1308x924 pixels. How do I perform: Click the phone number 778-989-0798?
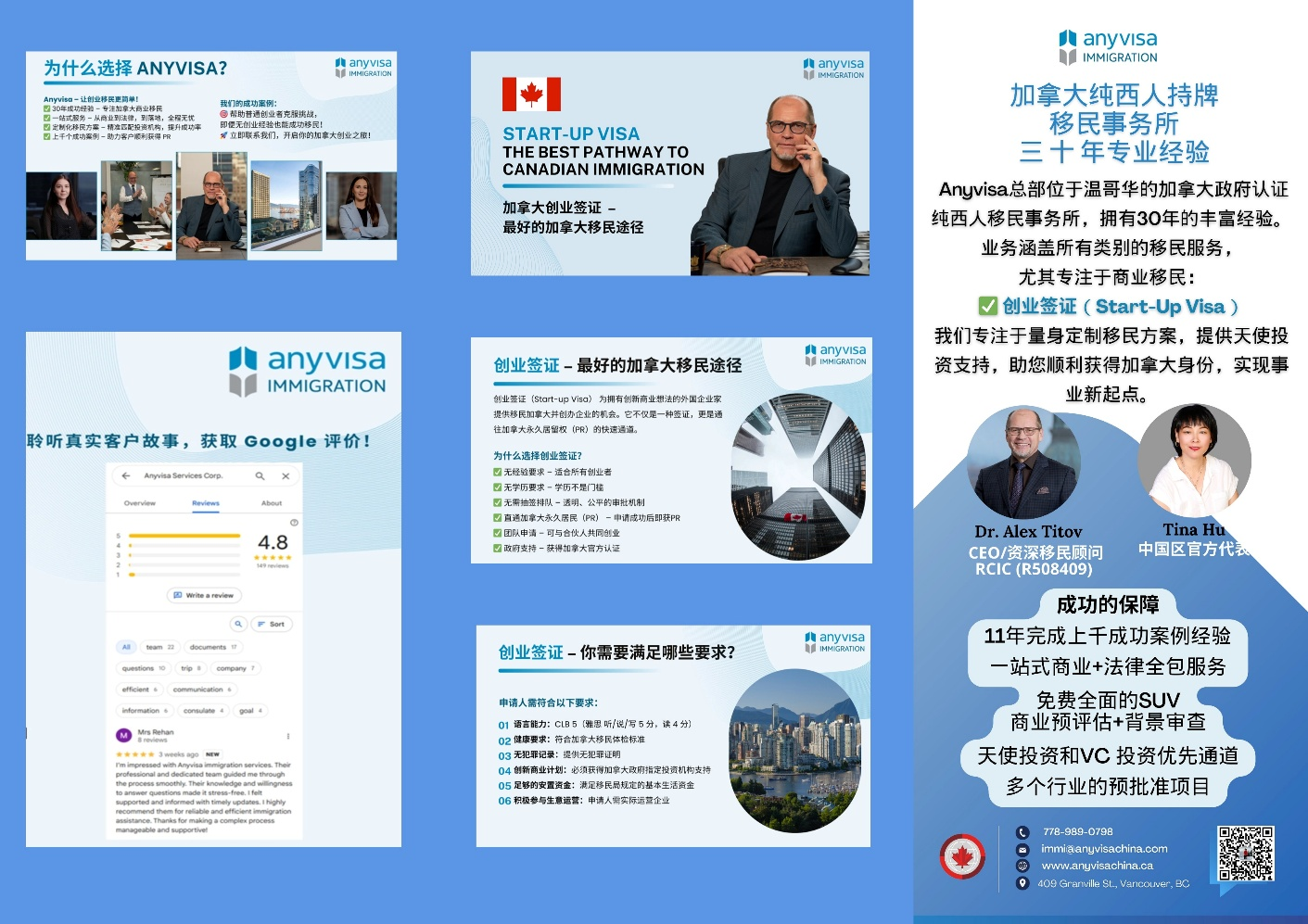pos(1078,832)
